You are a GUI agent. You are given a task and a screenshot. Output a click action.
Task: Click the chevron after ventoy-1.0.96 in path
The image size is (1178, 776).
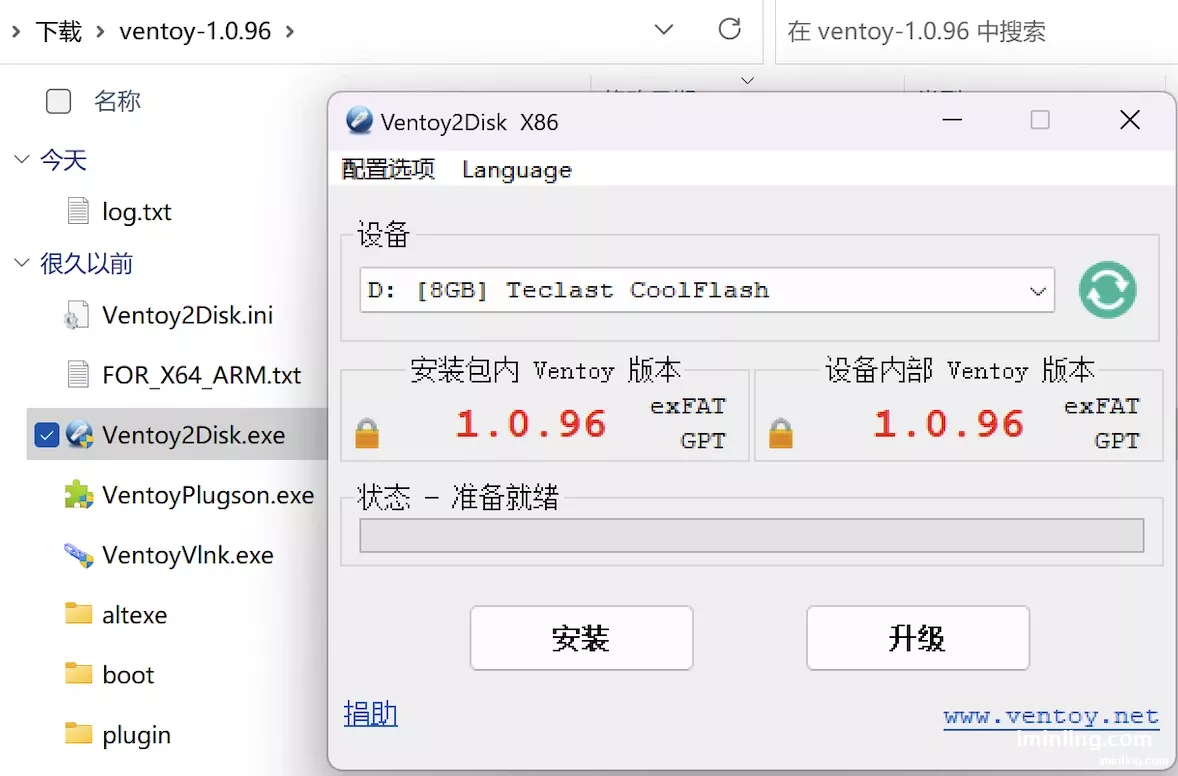tap(290, 32)
